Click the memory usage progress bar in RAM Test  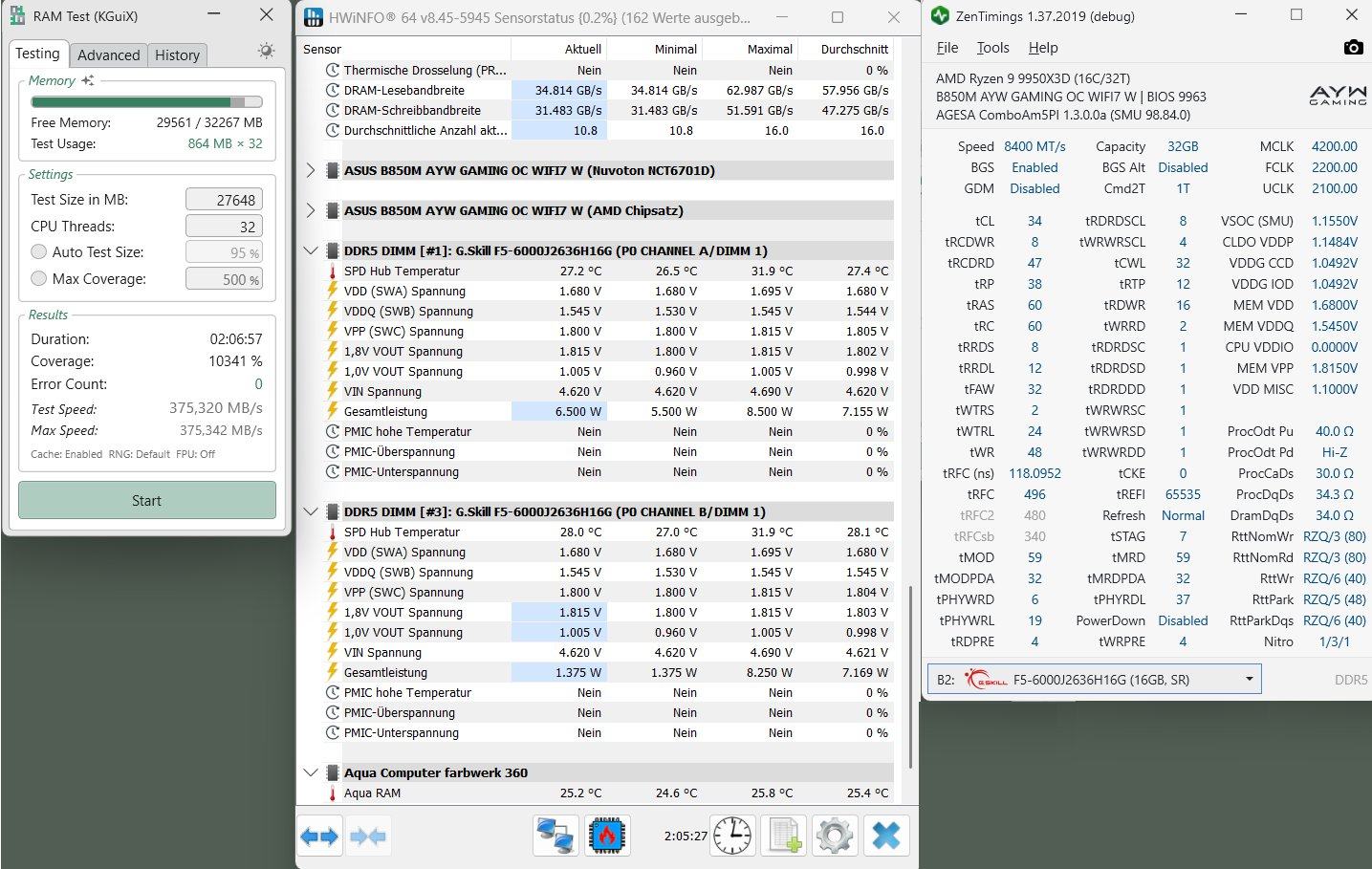[x=147, y=101]
